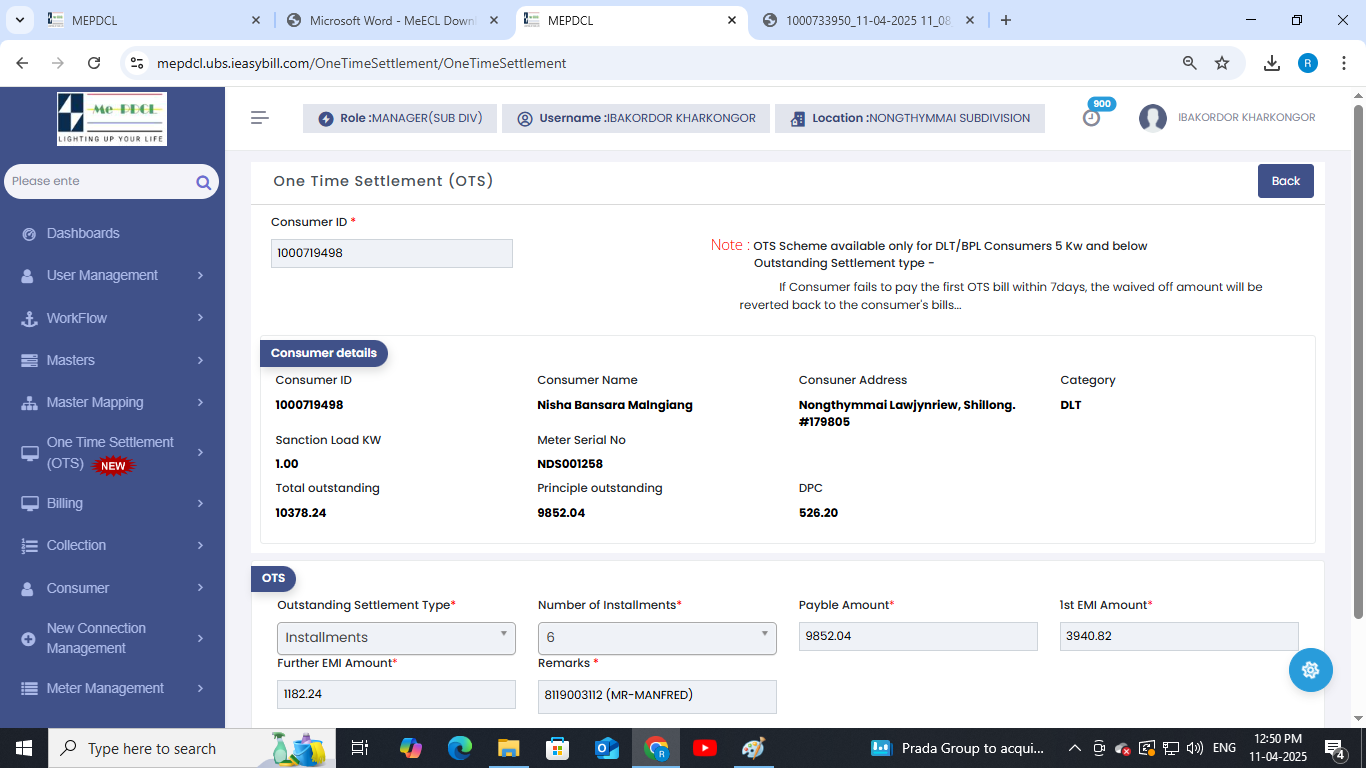Expand the Master Mapping menu
This screenshot has width=1366, height=768.
(x=112, y=402)
